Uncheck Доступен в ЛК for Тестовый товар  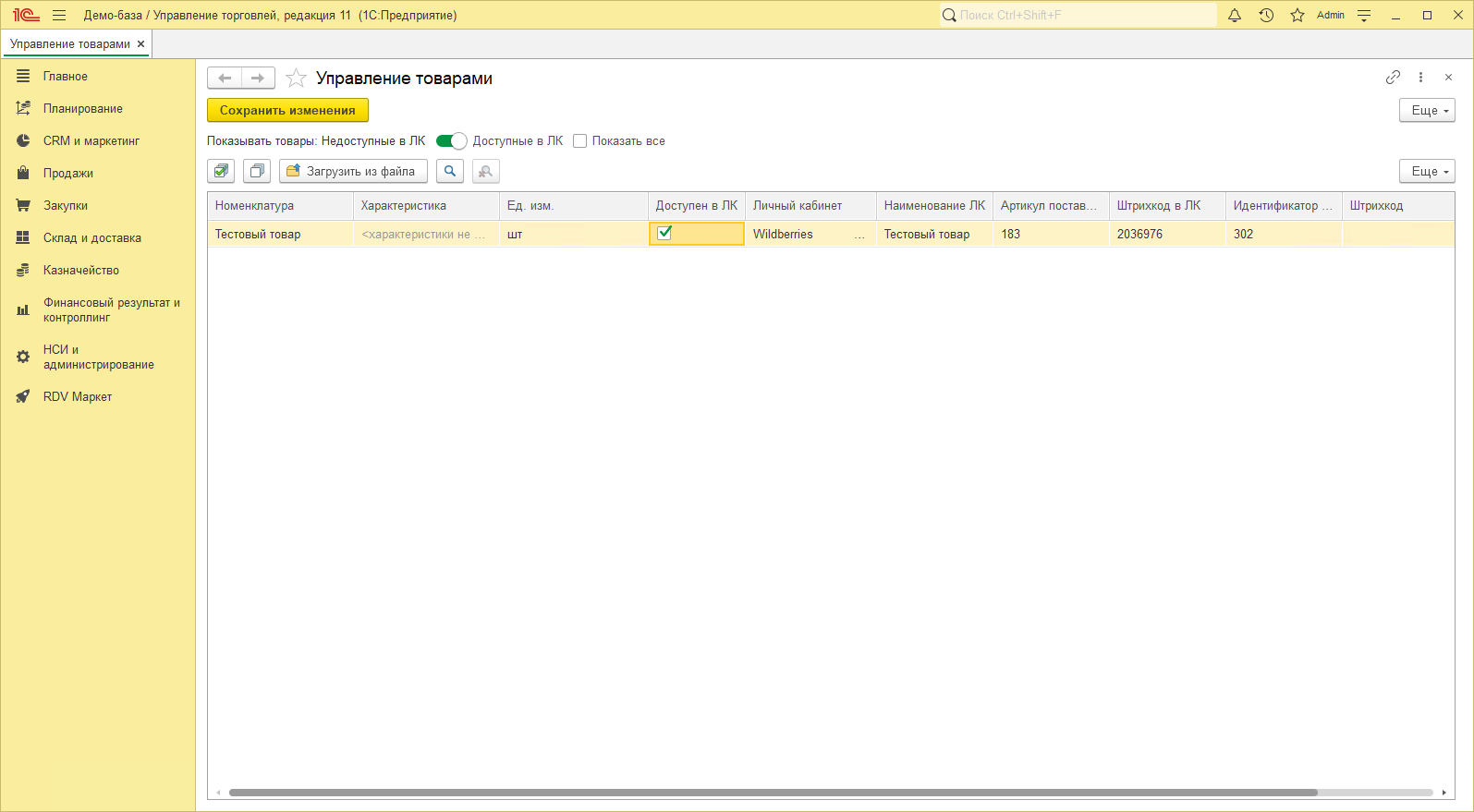[664, 234]
